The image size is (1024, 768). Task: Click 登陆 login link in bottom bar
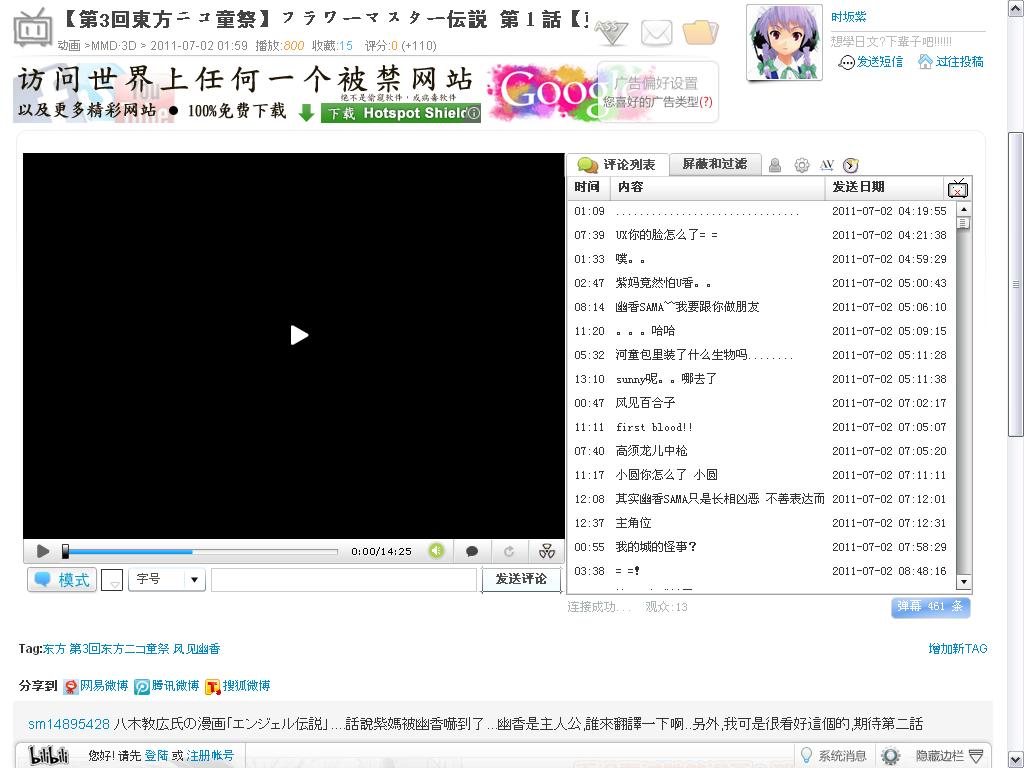point(156,756)
